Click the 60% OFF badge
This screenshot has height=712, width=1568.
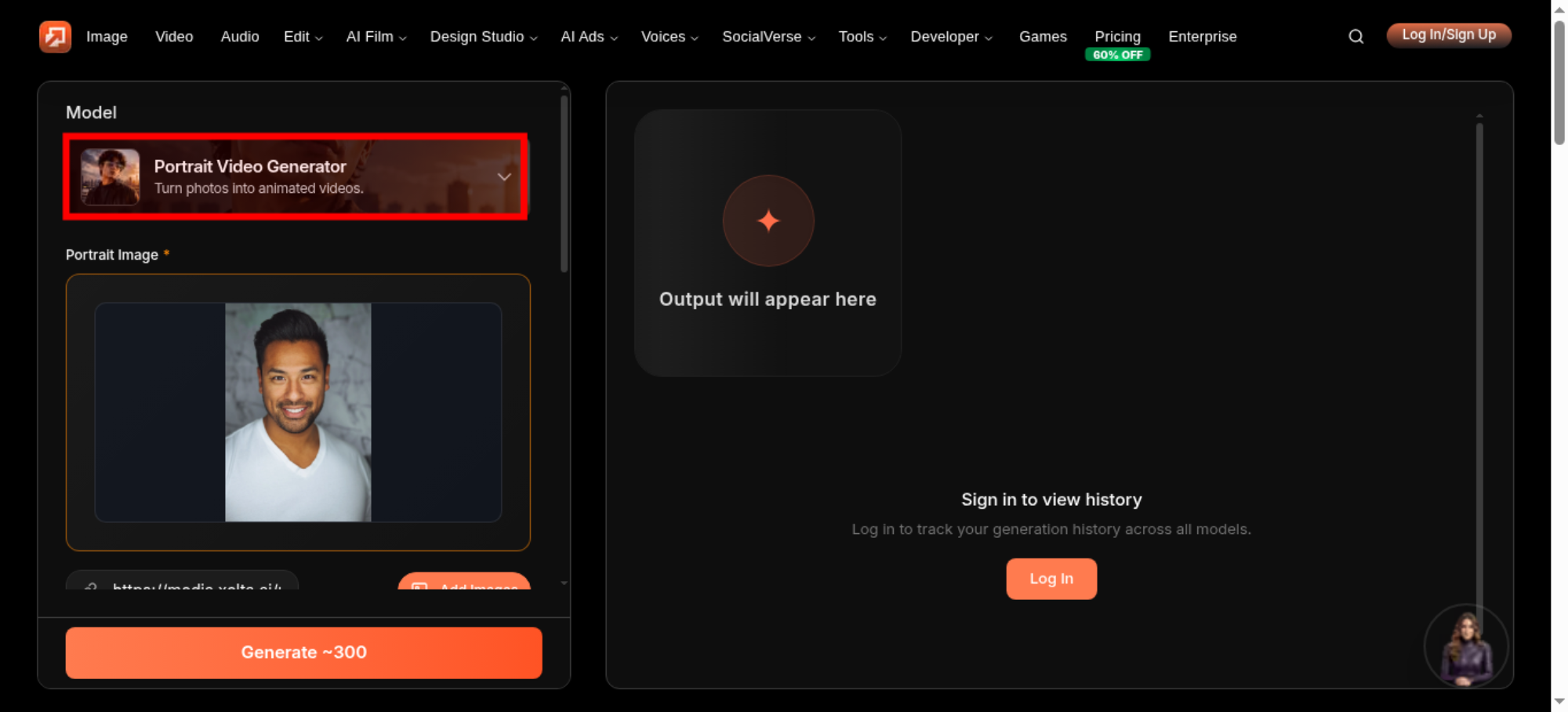(x=1117, y=55)
